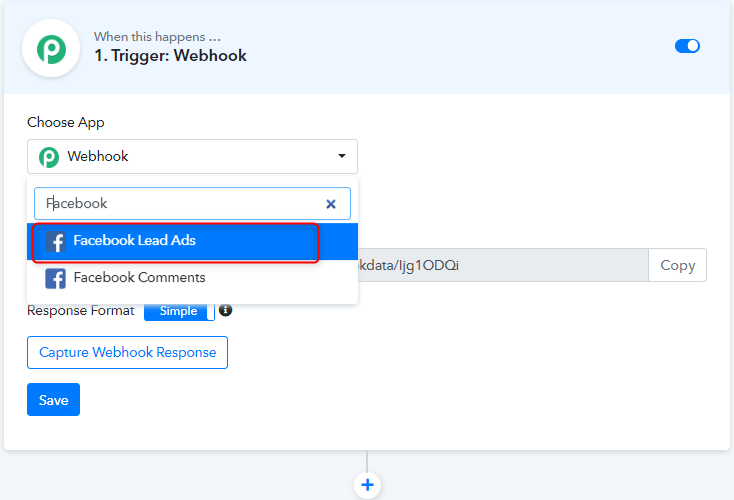The image size is (734, 500).
Task: Click the Pabbly logo in the trigger header
Action: (x=51, y=49)
